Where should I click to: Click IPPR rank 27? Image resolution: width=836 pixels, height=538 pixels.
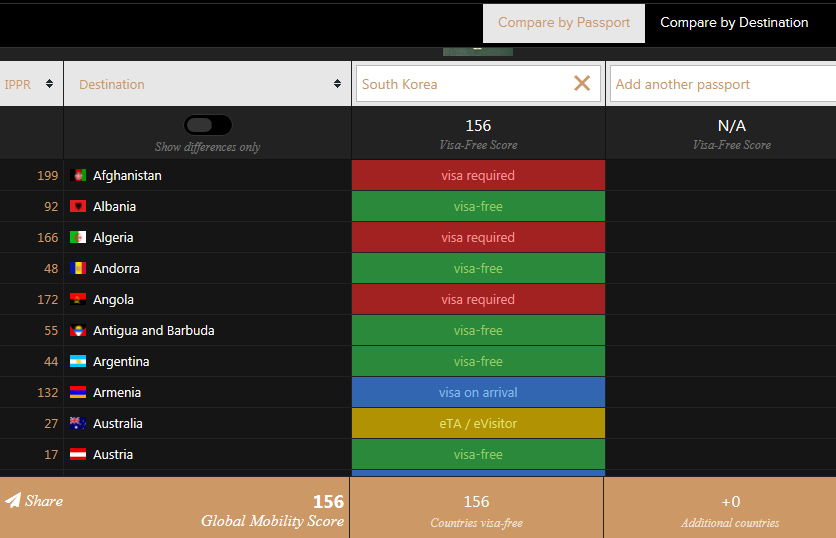(51, 423)
